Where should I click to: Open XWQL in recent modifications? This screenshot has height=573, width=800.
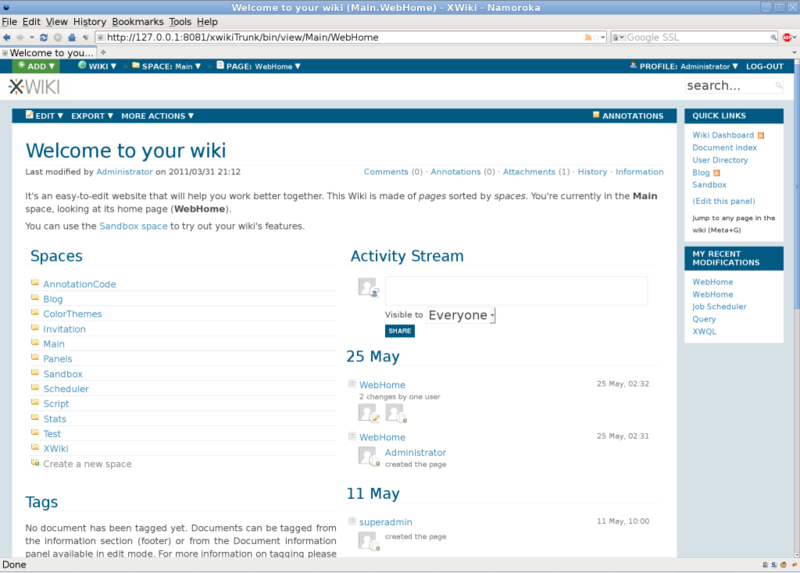[704, 332]
